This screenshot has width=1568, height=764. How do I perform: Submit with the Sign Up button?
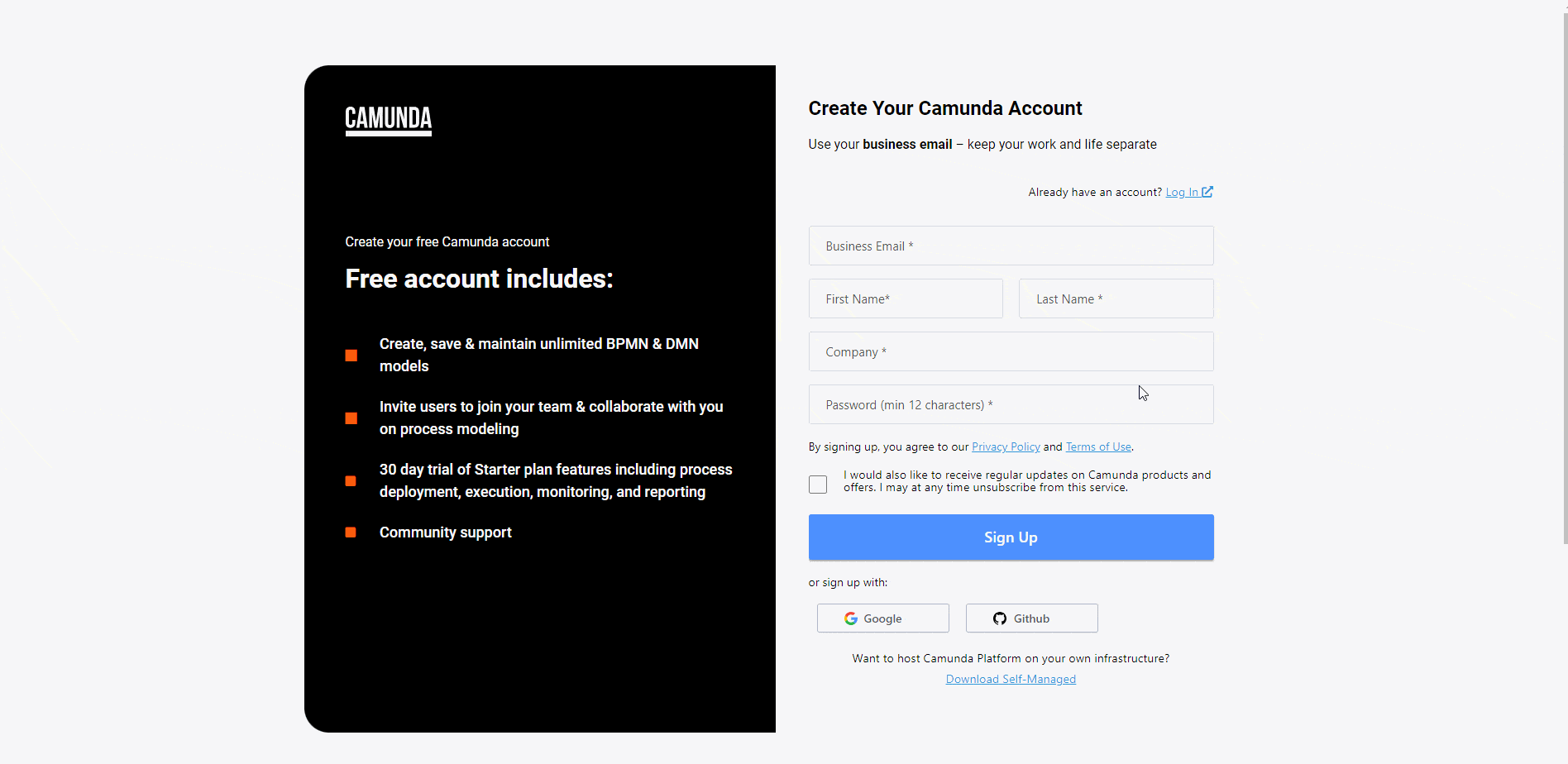[1011, 537]
